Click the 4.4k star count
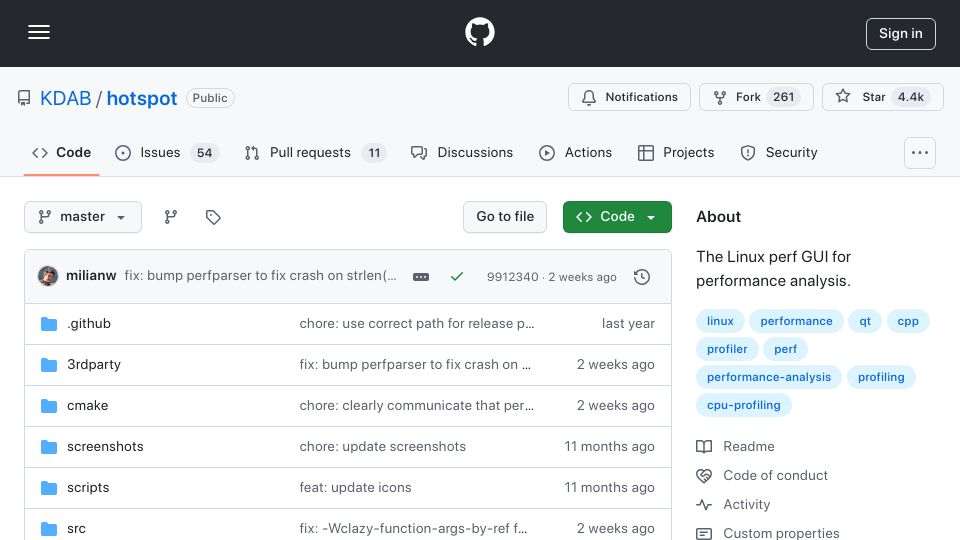 (910, 97)
